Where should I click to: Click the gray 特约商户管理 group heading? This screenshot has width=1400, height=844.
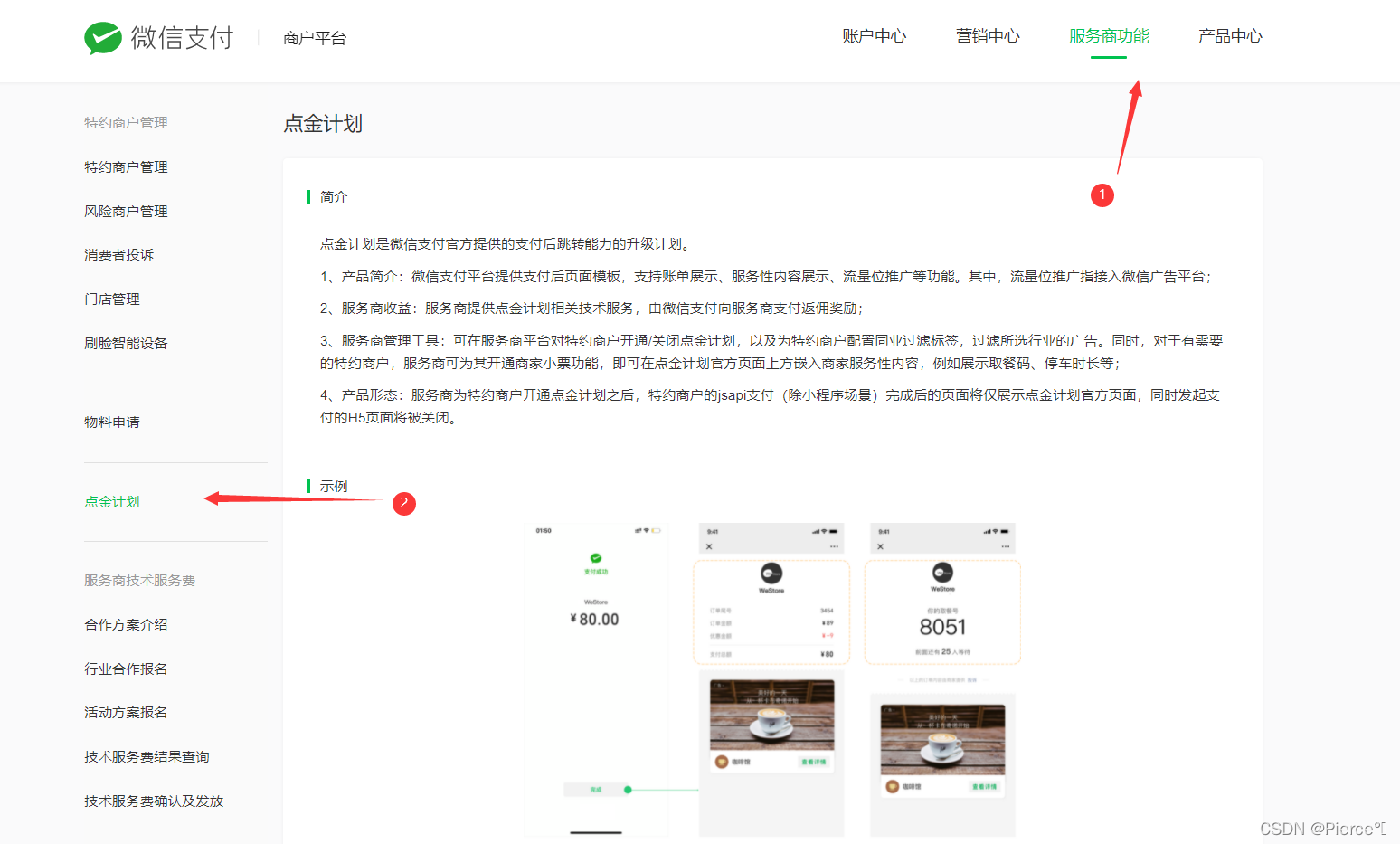[x=126, y=123]
